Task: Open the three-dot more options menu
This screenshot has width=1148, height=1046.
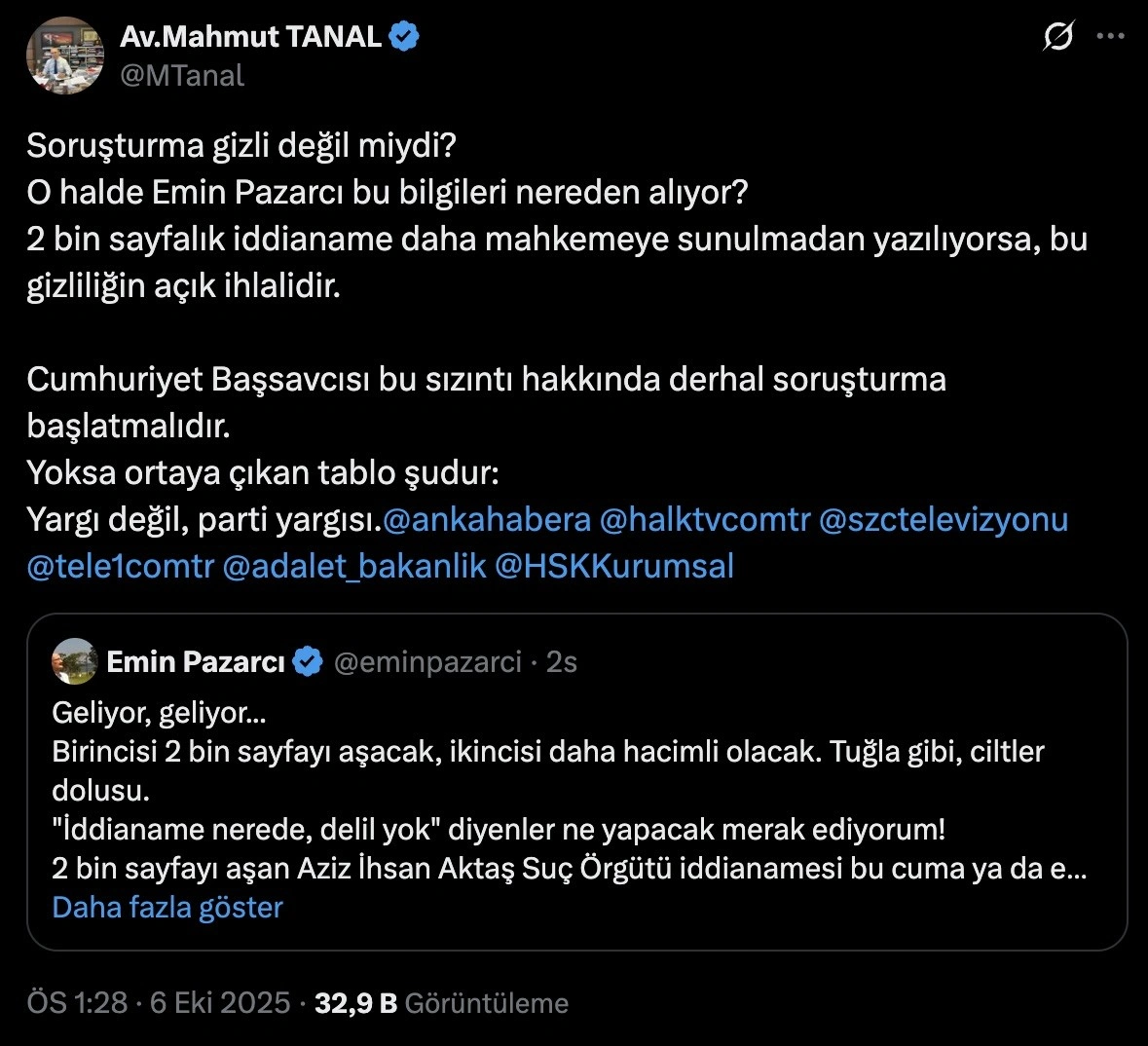Action: point(1111,37)
